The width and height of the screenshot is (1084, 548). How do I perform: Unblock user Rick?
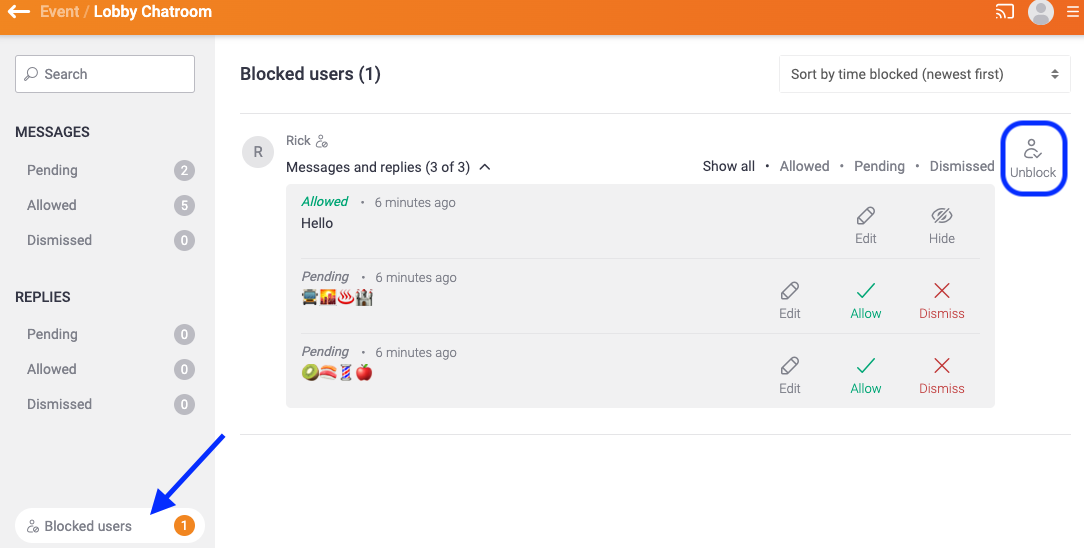pos(1033,158)
